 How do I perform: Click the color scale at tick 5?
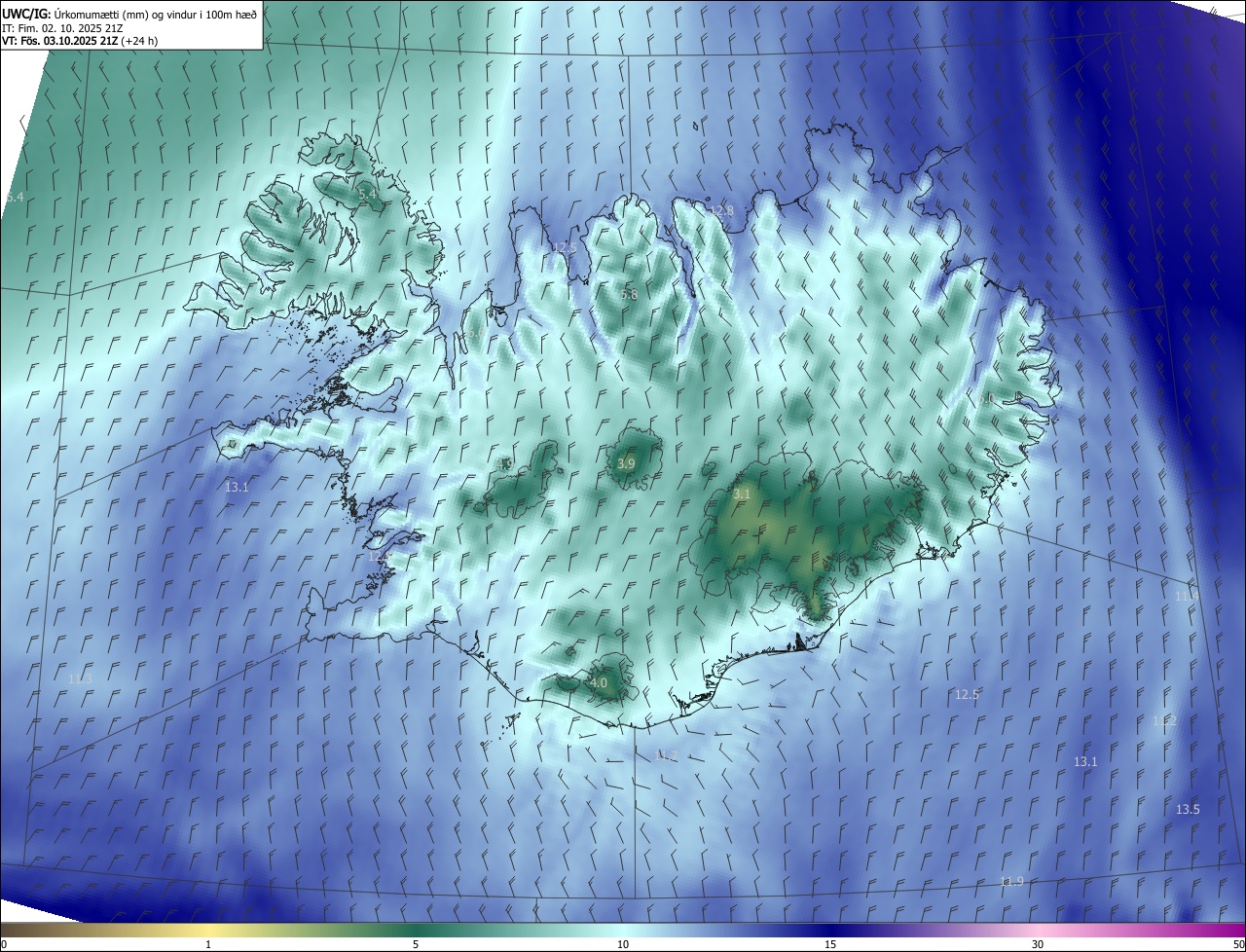[416, 944]
